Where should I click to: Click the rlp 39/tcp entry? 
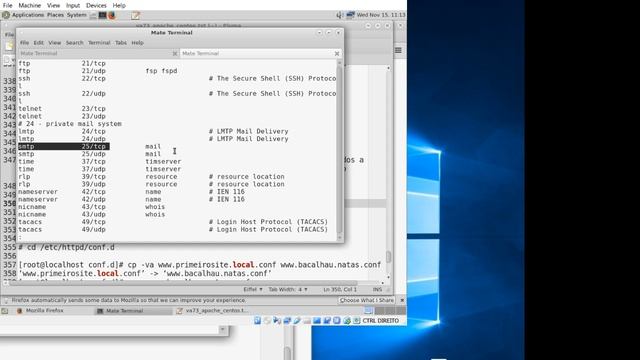point(151,176)
